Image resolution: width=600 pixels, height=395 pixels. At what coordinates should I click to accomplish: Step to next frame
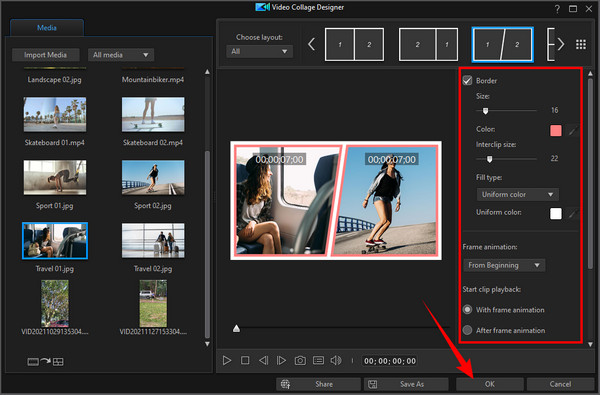[x=281, y=361]
